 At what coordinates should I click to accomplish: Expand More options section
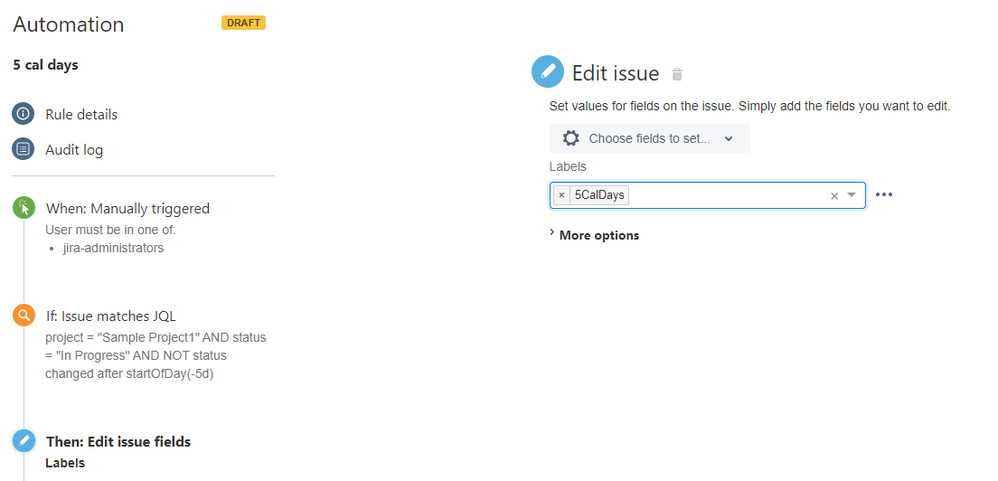click(x=594, y=235)
